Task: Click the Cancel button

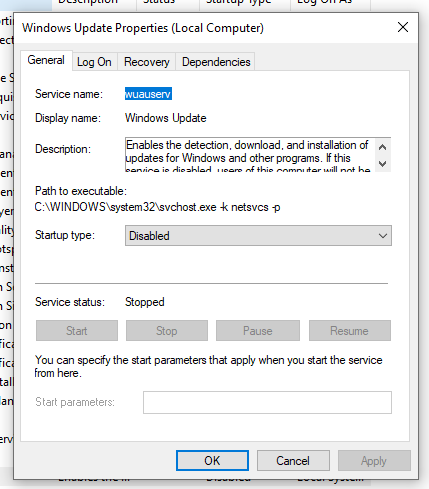Action: [x=293, y=461]
